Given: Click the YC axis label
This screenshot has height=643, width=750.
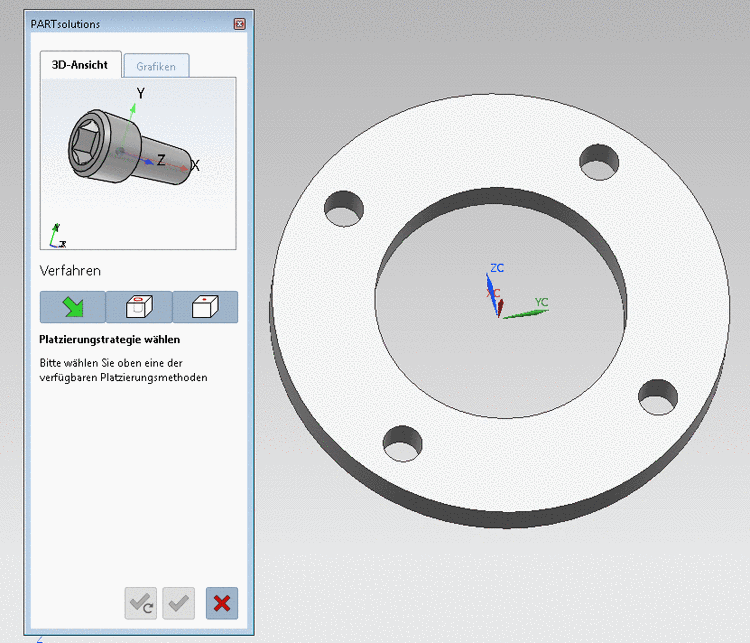Looking at the screenshot, I should pyautogui.click(x=541, y=302).
